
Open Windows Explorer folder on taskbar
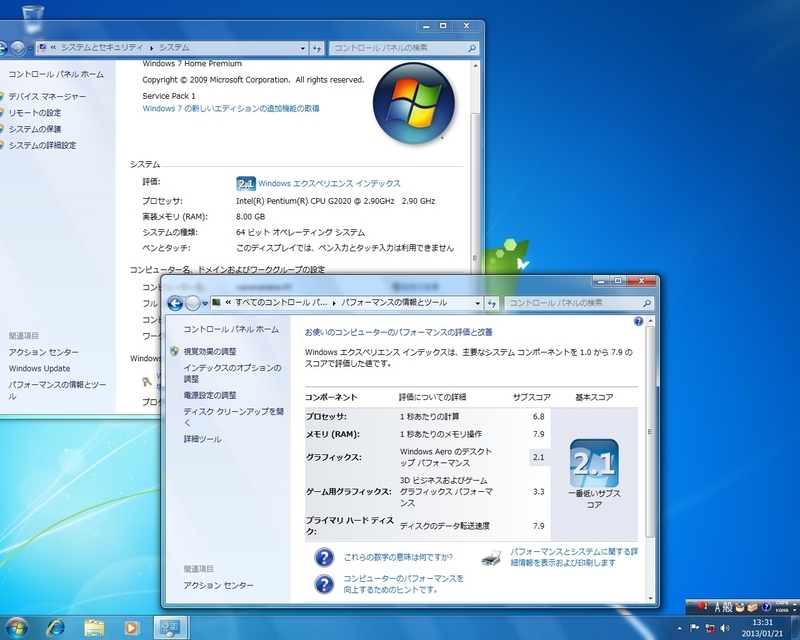pyautogui.click(x=94, y=627)
